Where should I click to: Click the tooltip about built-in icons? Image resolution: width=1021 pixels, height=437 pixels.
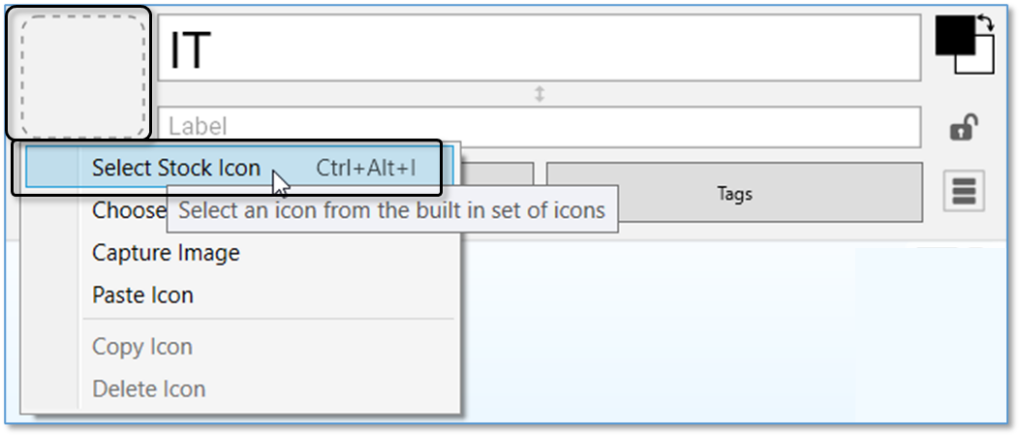tap(392, 210)
